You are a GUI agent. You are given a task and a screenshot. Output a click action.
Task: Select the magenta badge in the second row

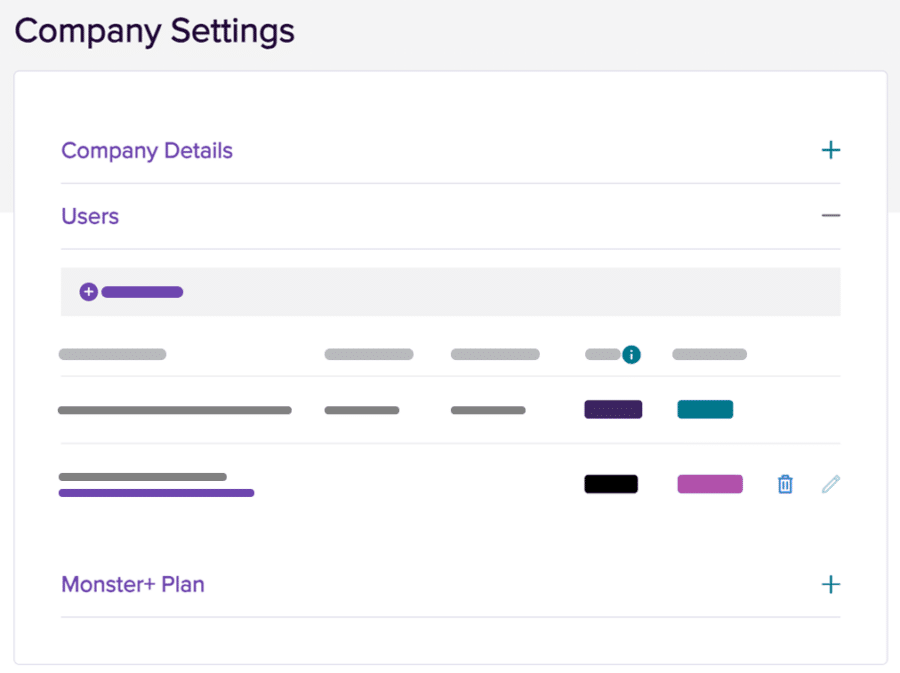(710, 484)
